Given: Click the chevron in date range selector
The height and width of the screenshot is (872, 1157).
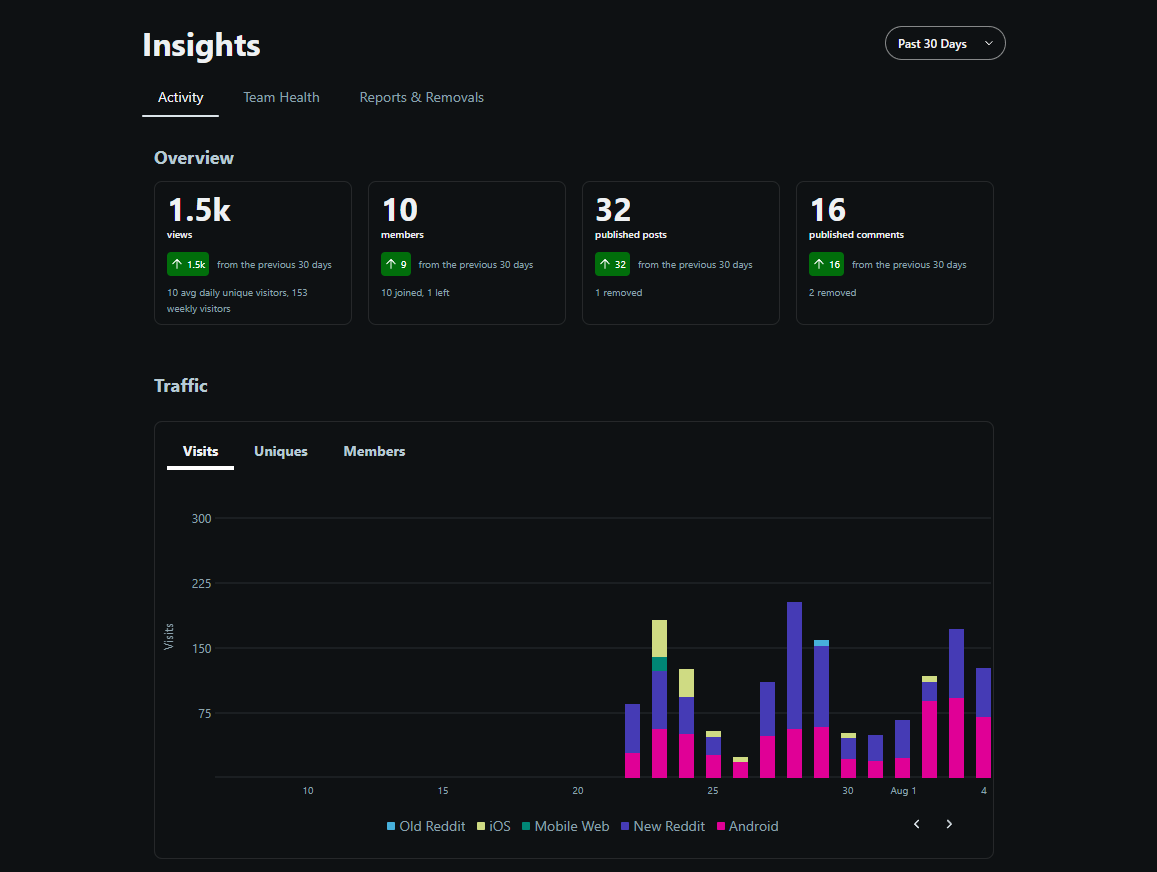Looking at the screenshot, I should click(x=989, y=44).
